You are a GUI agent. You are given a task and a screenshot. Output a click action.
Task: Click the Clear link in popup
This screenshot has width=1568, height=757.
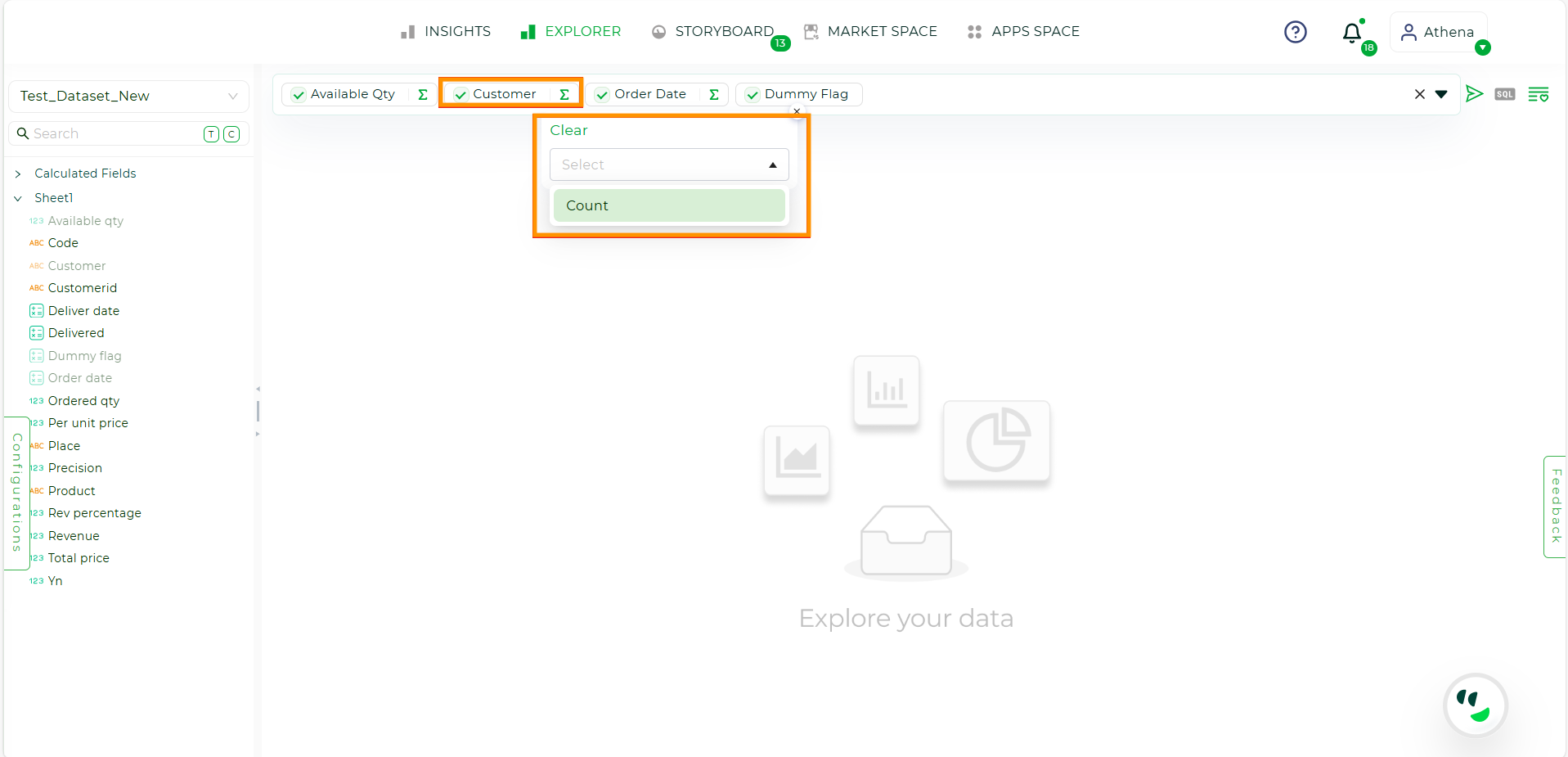(x=568, y=130)
